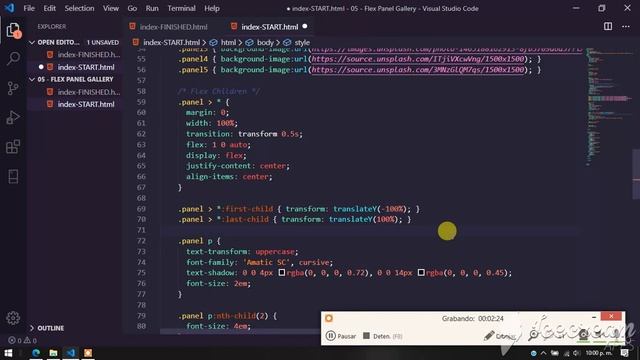Click 'justify-content: center;' code line
640x360 pixels.
click(238, 166)
